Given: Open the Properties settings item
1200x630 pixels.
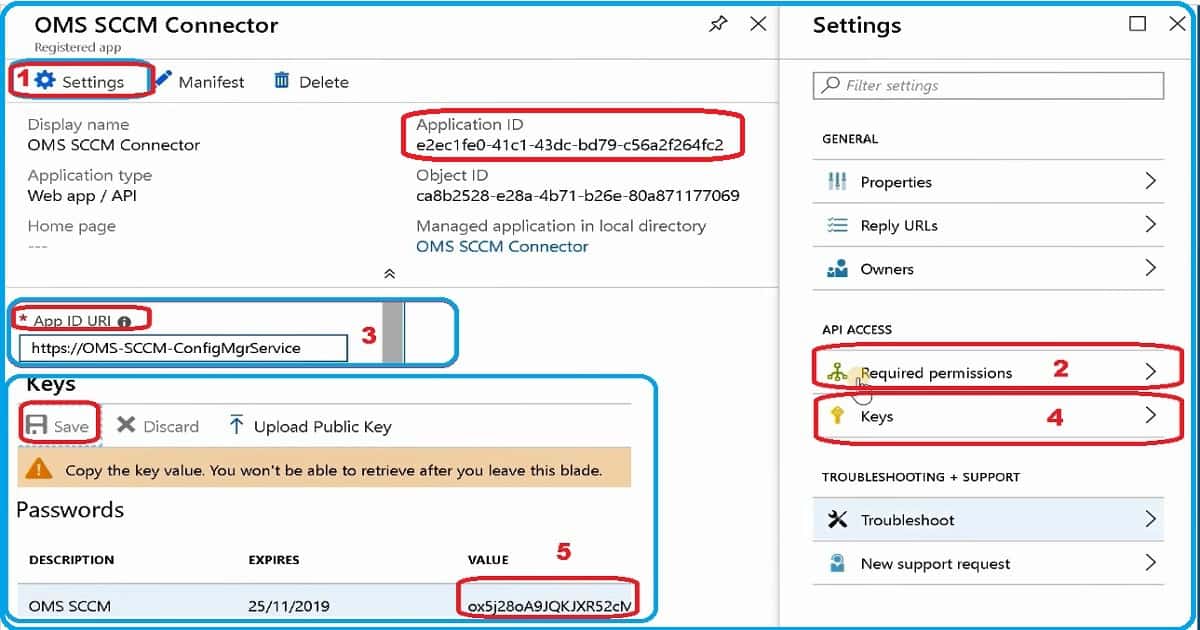Looking at the screenshot, I should [x=988, y=182].
